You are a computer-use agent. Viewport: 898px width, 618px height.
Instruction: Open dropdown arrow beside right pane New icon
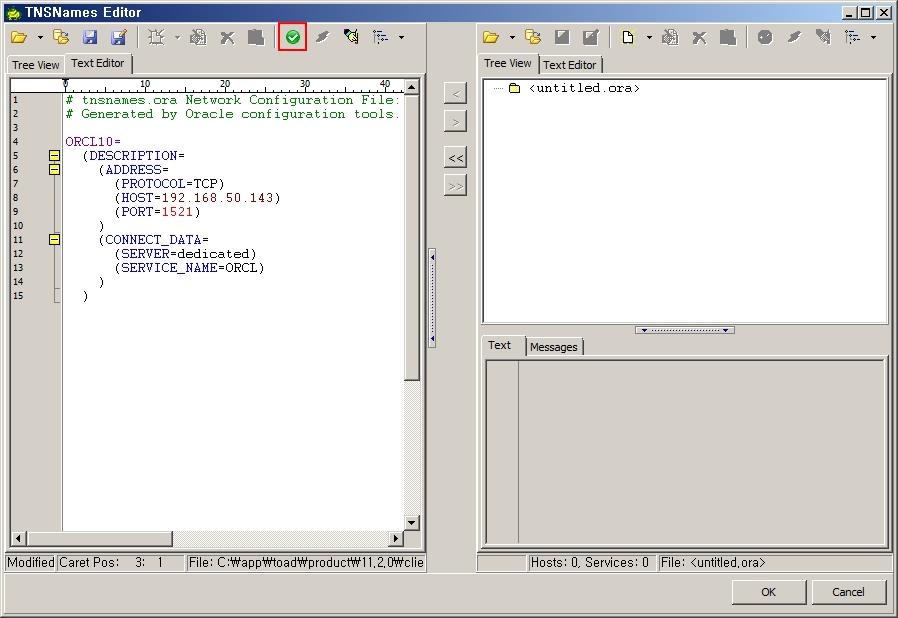(x=648, y=38)
